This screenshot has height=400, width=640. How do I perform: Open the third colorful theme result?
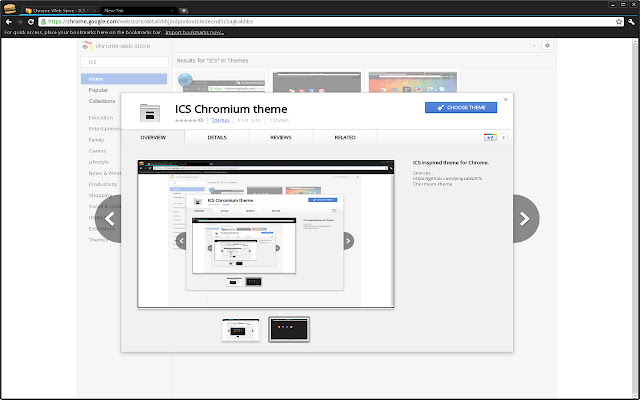point(413,82)
